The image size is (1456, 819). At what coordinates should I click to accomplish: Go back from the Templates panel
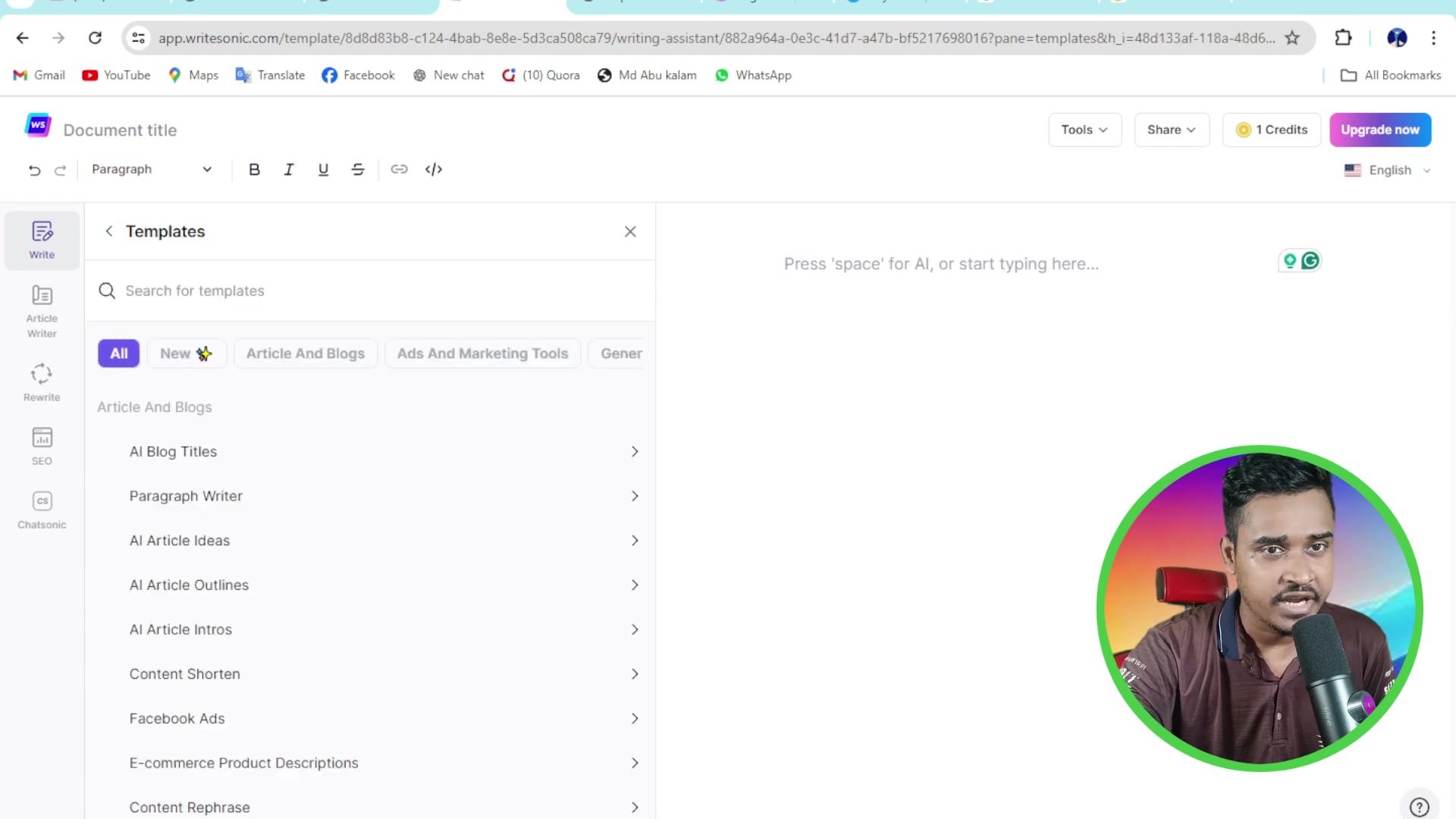[109, 231]
